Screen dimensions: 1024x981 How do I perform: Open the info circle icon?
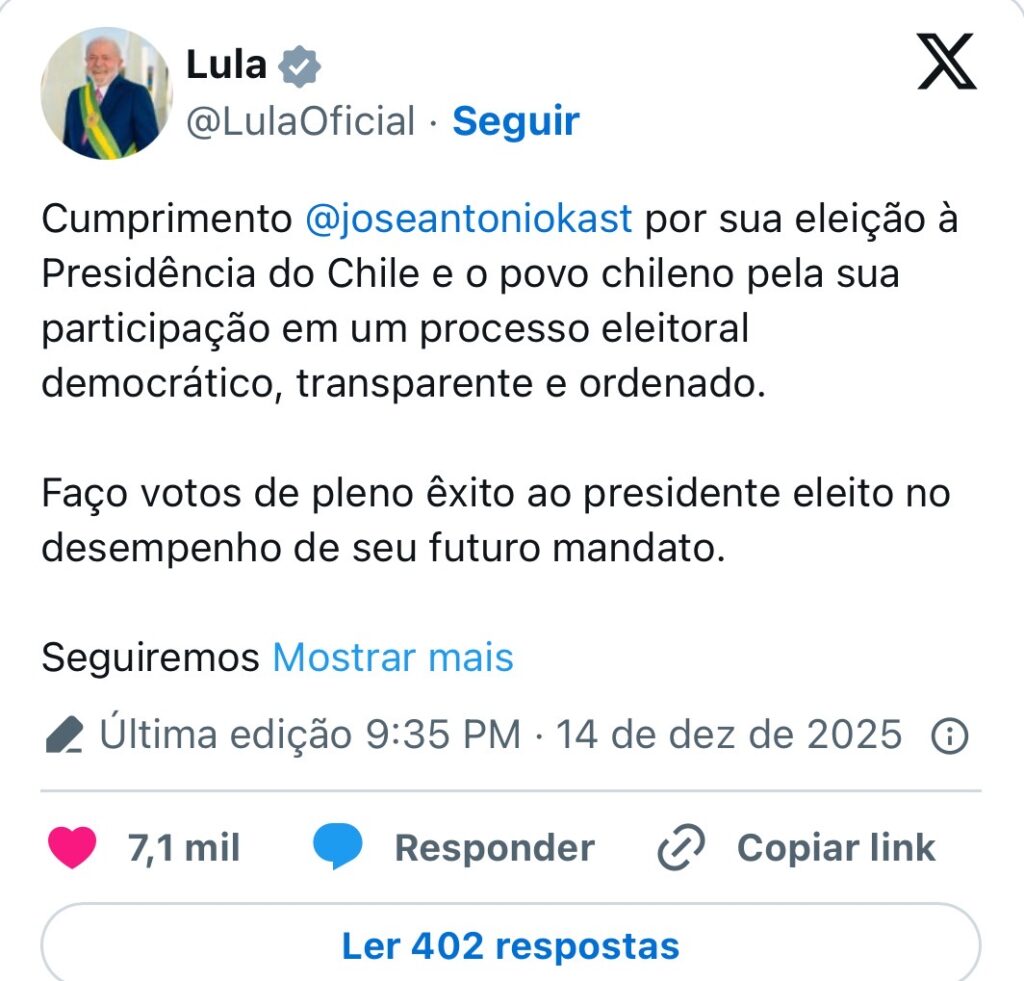pyautogui.click(x=949, y=736)
